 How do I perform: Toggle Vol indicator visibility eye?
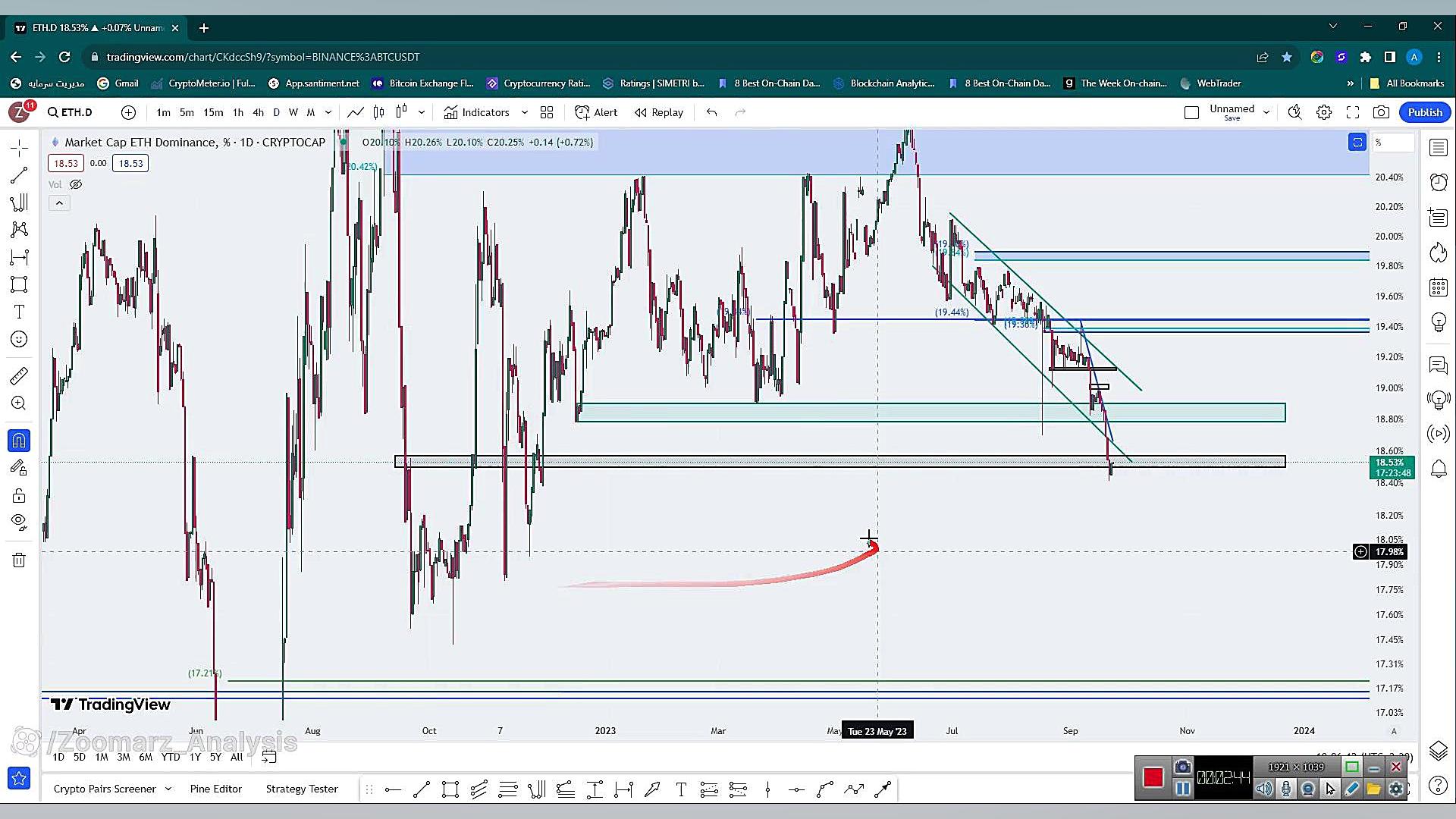click(x=76, y=184)
